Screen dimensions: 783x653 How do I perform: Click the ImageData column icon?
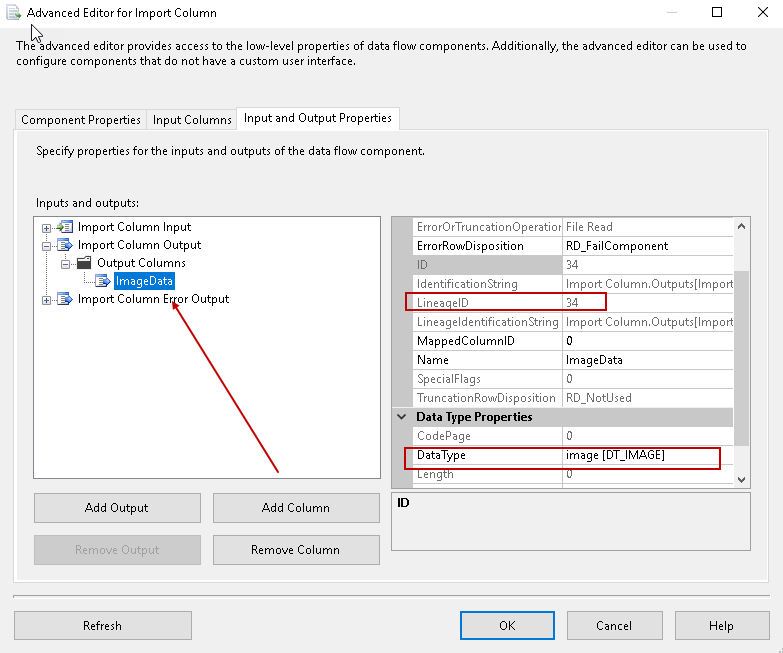tap(103, 281)
